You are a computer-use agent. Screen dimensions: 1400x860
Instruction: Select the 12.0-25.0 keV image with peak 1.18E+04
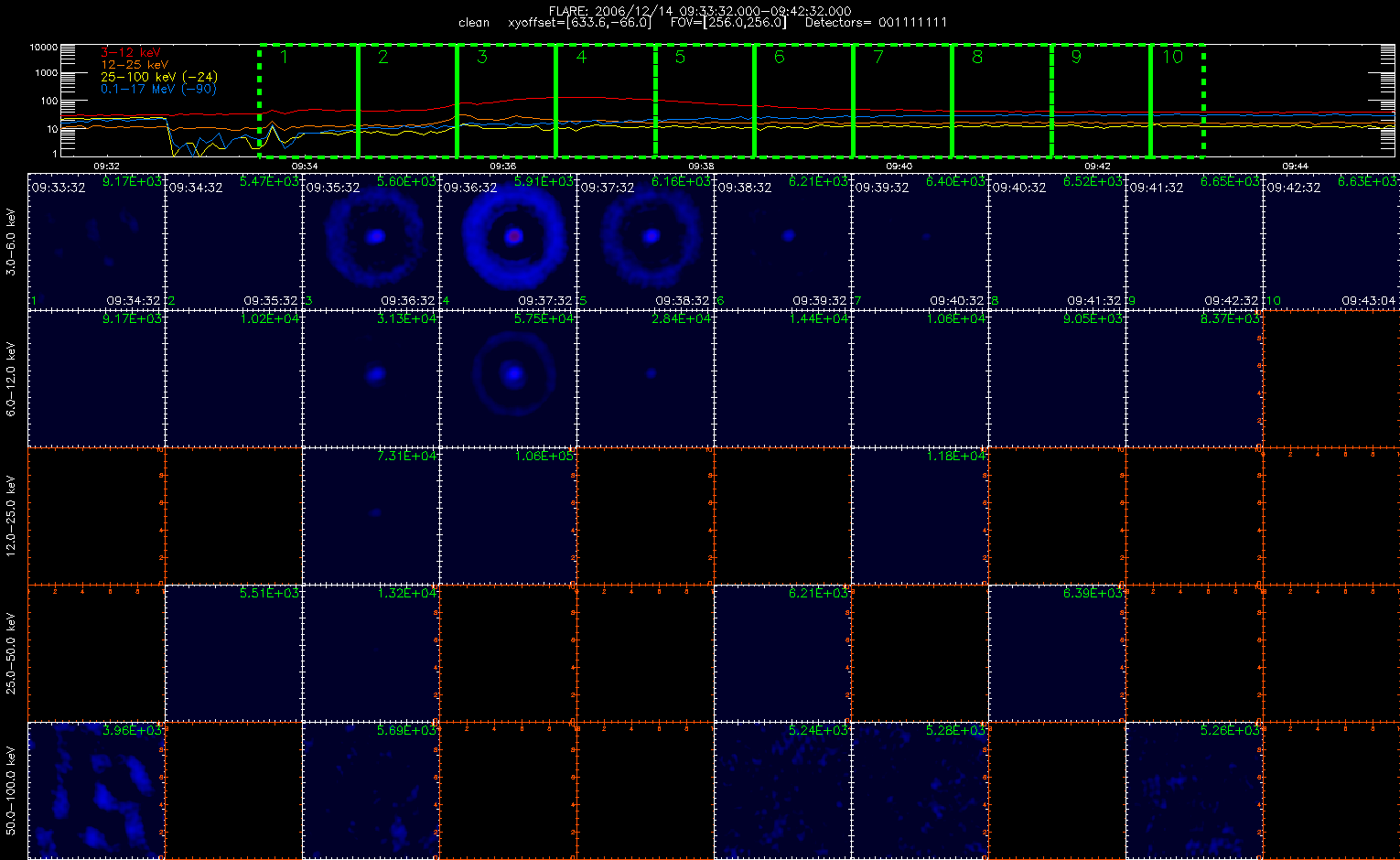[920, 515]
